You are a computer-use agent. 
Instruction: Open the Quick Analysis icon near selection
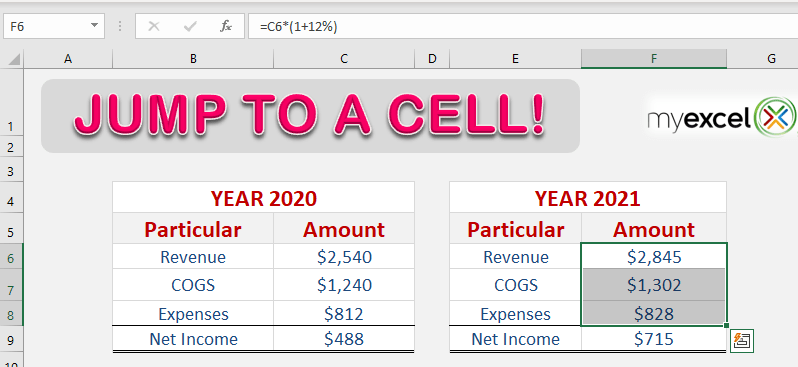point(742,341)
